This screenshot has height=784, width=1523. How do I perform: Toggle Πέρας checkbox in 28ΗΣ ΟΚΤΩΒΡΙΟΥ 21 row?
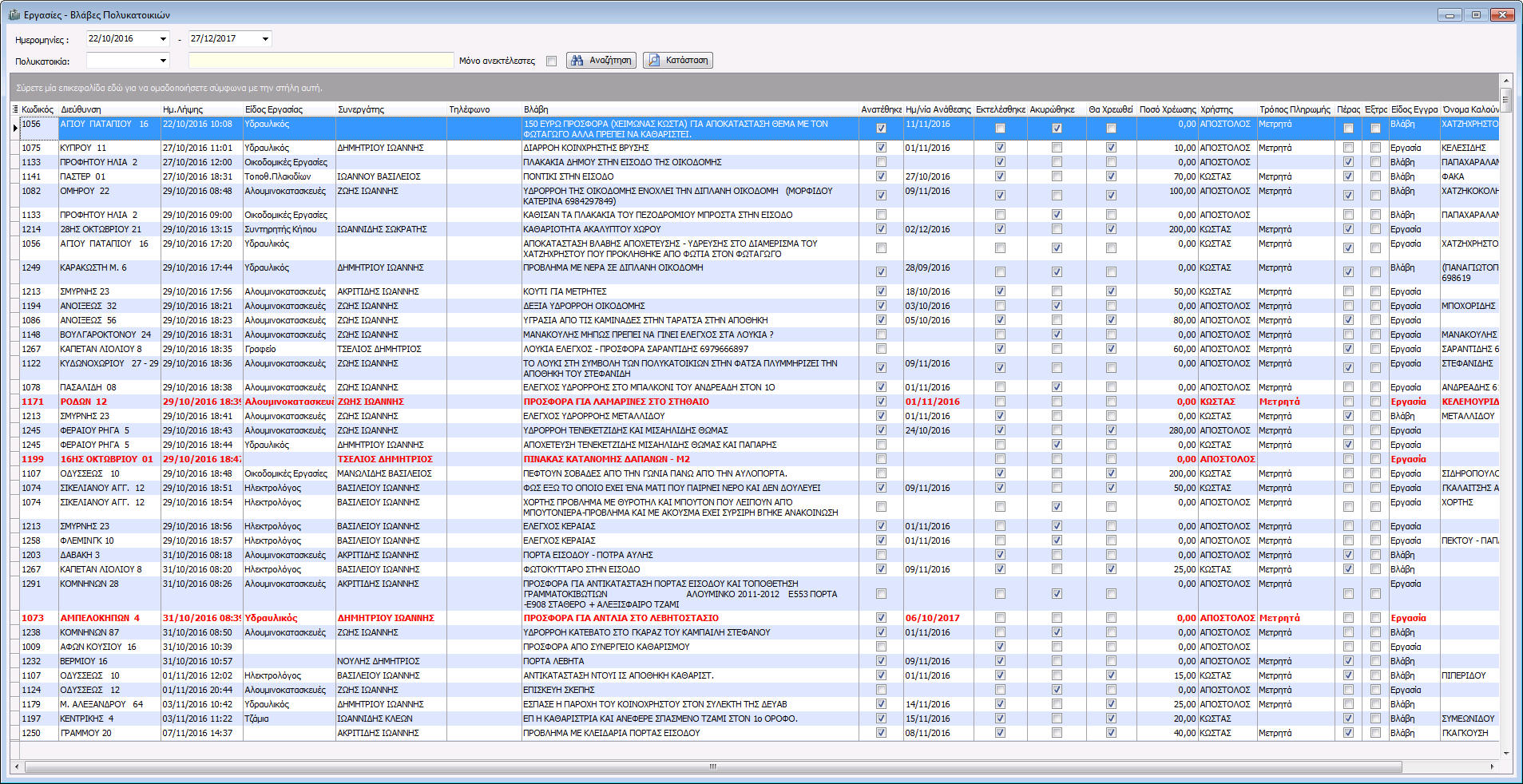[x=1348, y=229]
